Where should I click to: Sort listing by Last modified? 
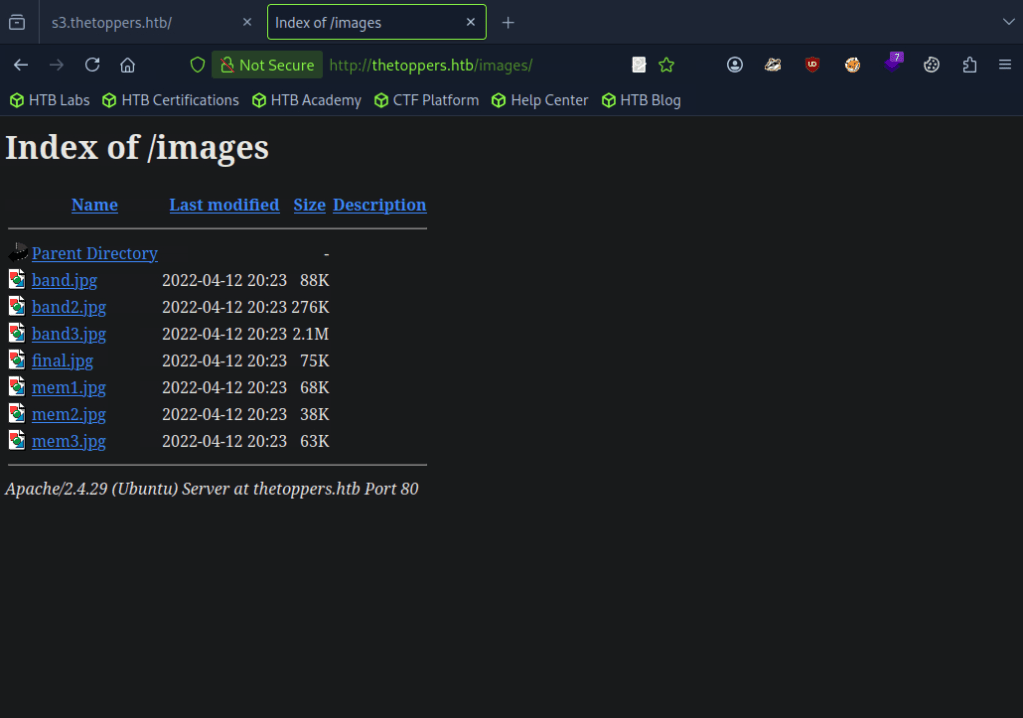click(x=224, y=205)
